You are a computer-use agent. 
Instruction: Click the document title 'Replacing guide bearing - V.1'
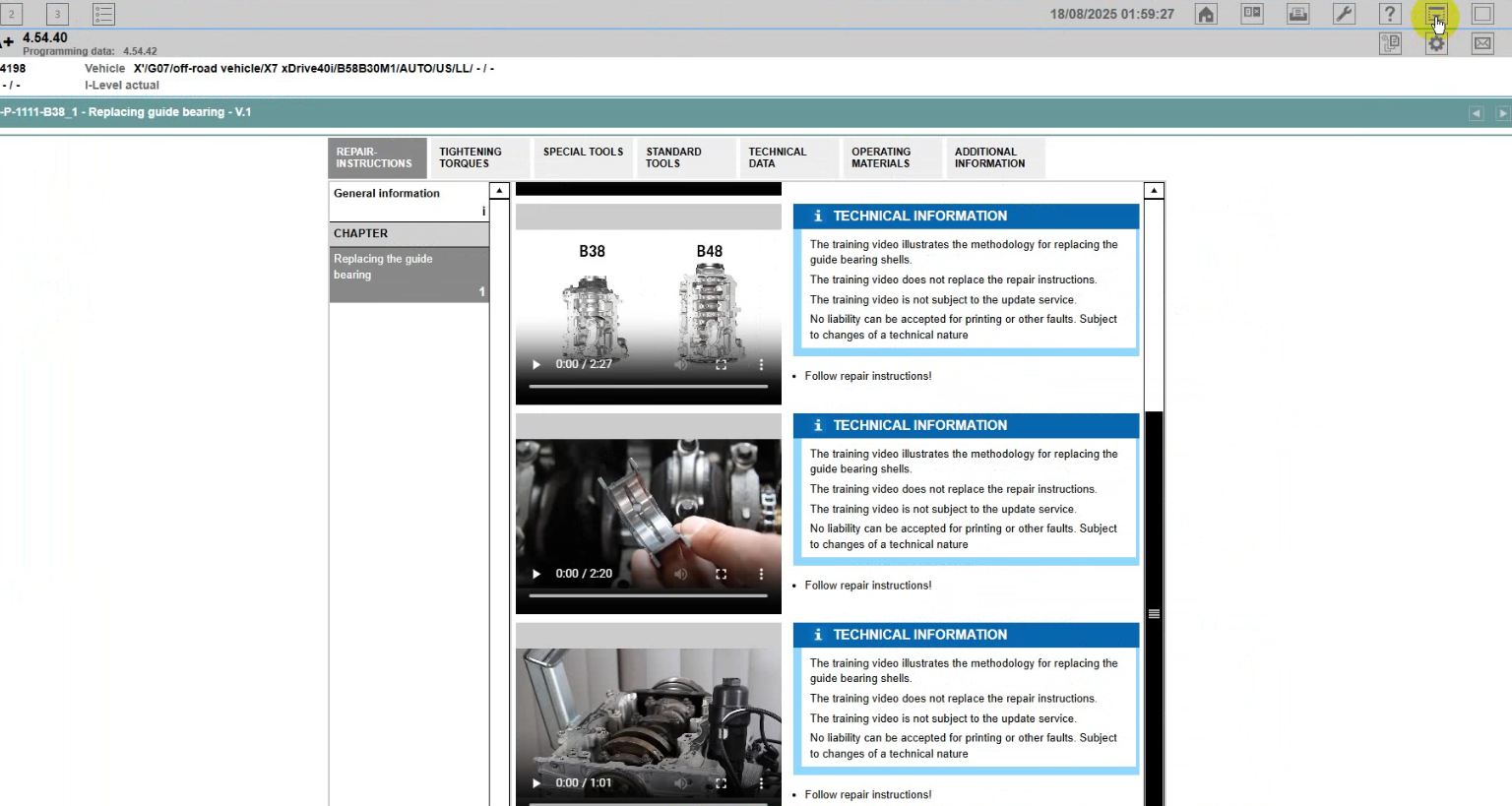point(169,112)
